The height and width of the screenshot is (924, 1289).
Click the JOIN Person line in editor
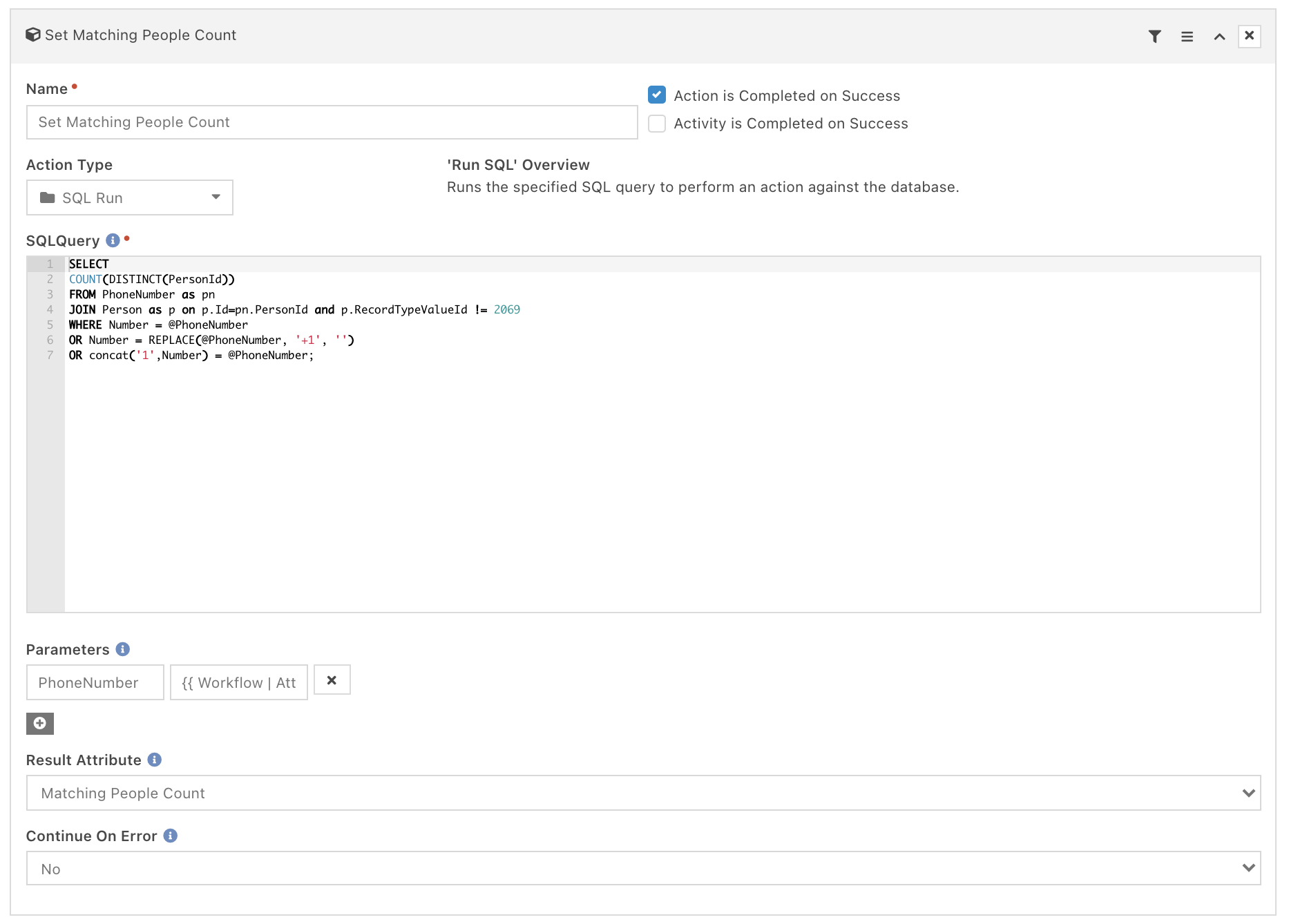pyautogui.click(x=294, y=309)
